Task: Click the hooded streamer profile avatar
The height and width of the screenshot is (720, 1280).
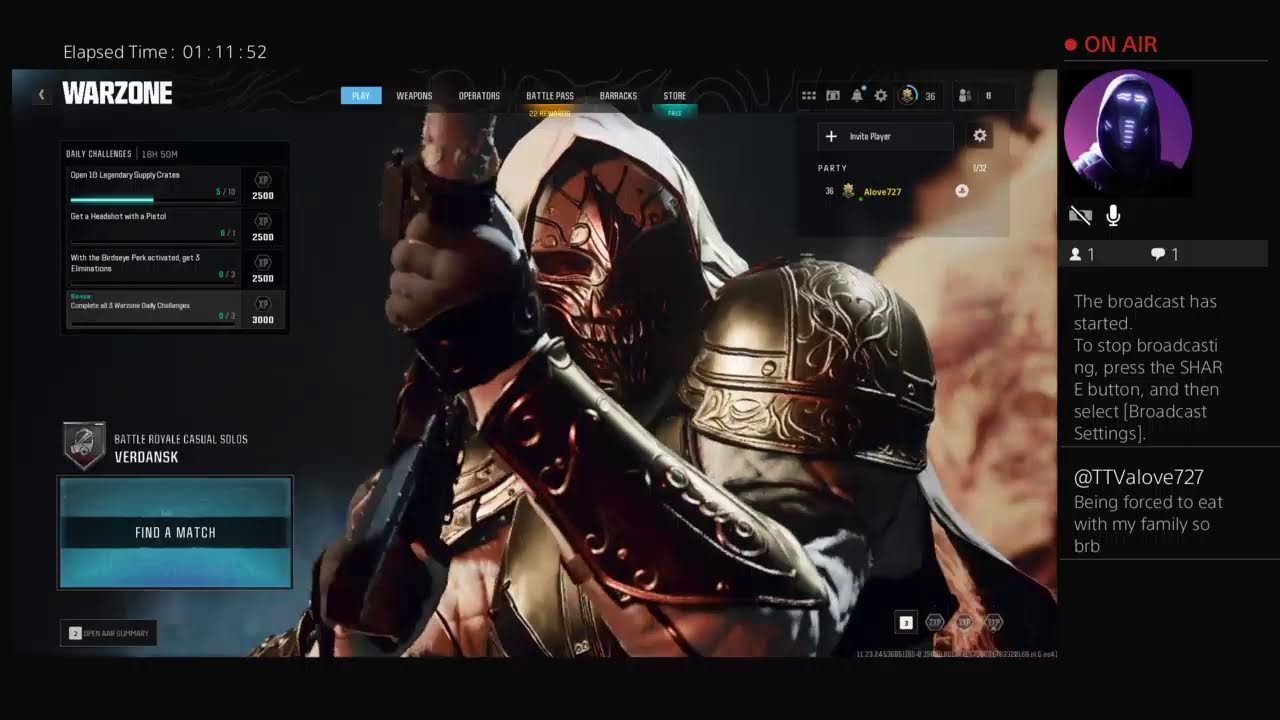Action: pos(1128,133)
